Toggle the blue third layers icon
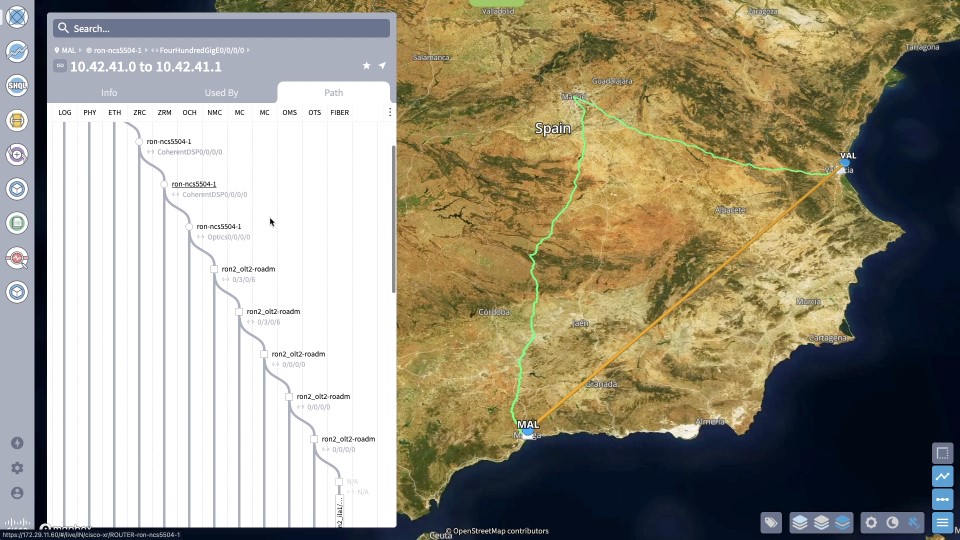Screen dimensions: 960x540 coord(842,522)
